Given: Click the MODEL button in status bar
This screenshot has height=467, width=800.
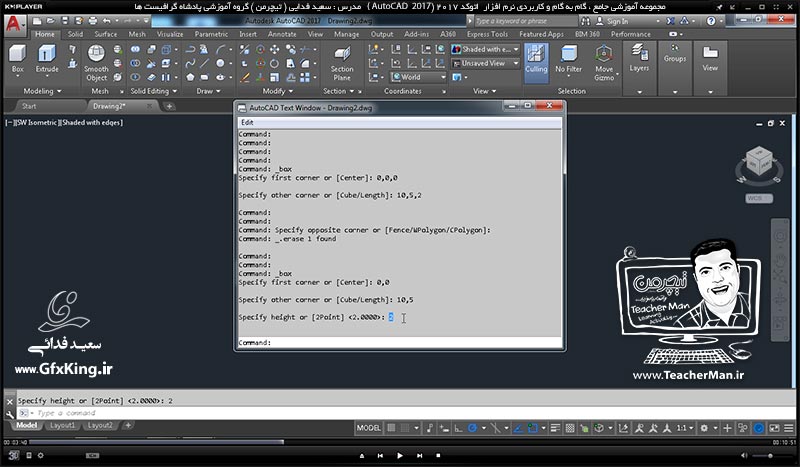Looking at the screenshot, I should (x=368, y=428).
